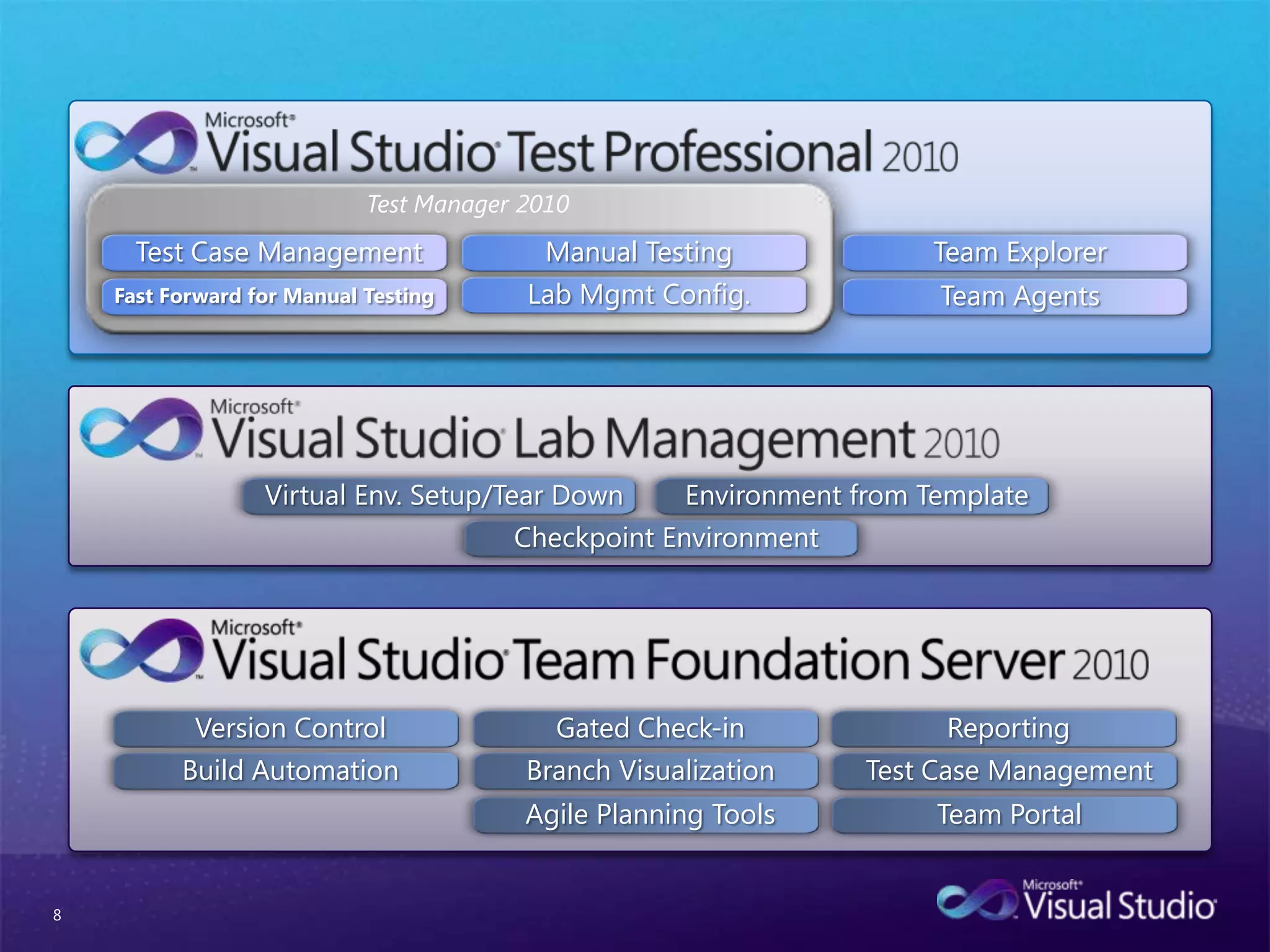Select the upper Test Case Management box

274,252
